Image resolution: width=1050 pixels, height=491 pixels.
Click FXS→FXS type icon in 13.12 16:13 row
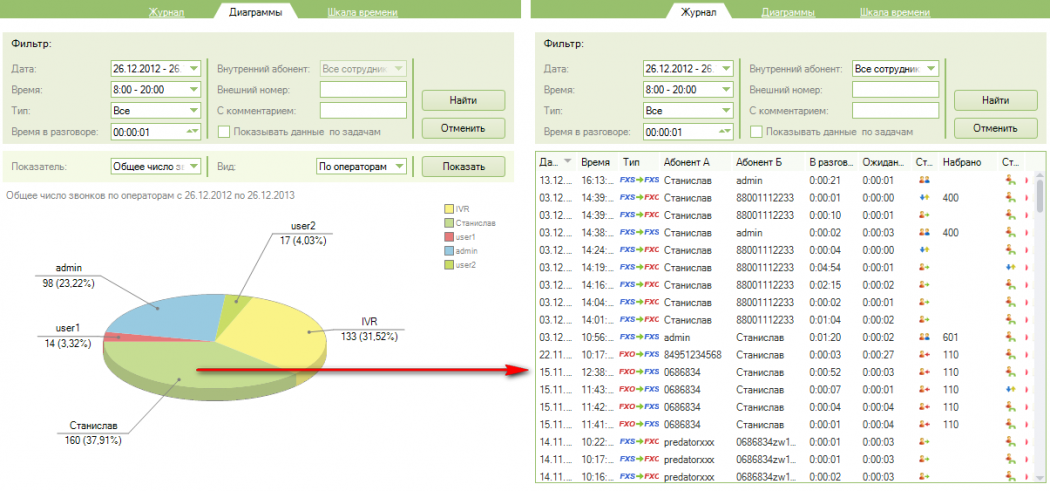coord(638,179)
